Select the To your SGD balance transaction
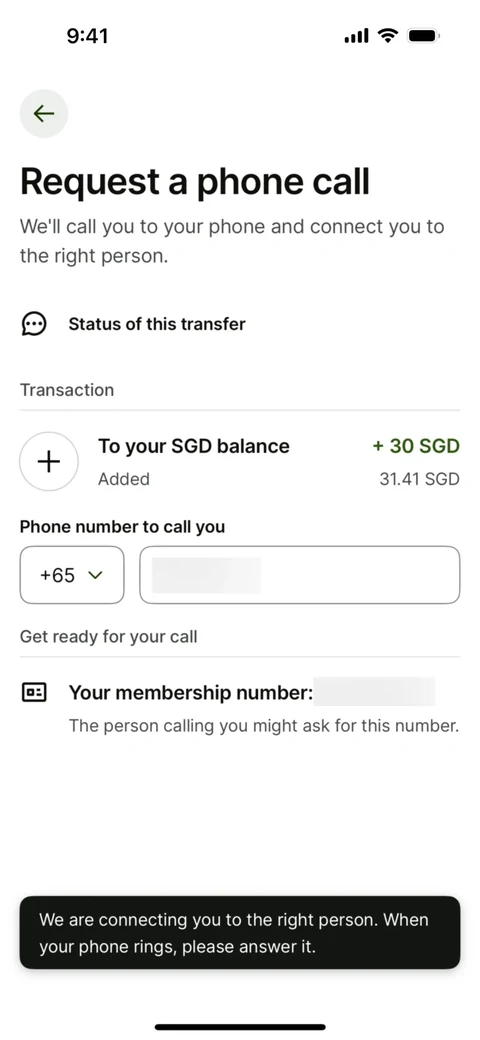The image size is (480, 1040). [239, 462]
